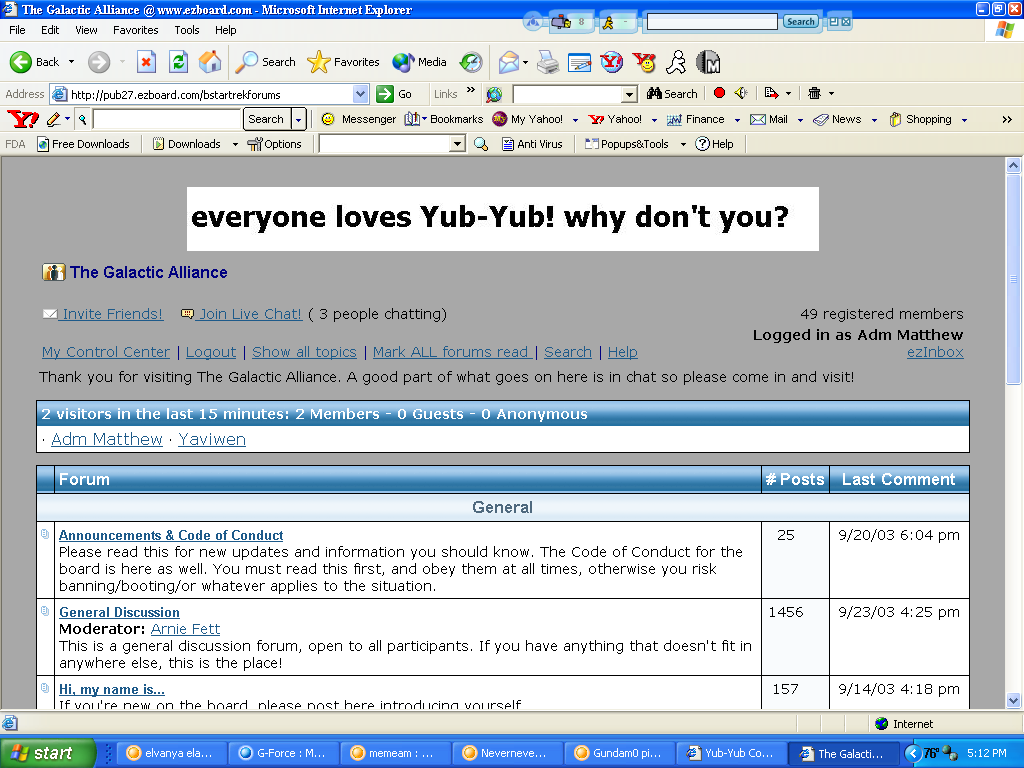1024x768 pixels.
Task: Go to the Home page icon
Action: coord(210,62)
